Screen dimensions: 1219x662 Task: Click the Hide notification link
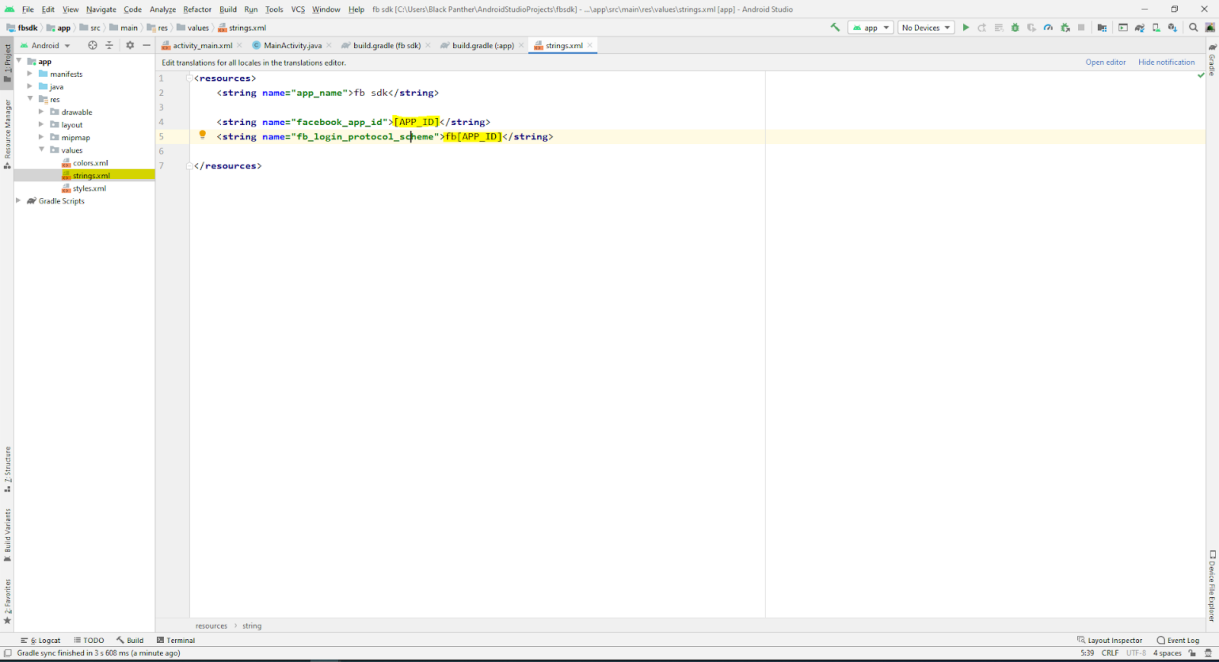click(x=1166, y=62)
